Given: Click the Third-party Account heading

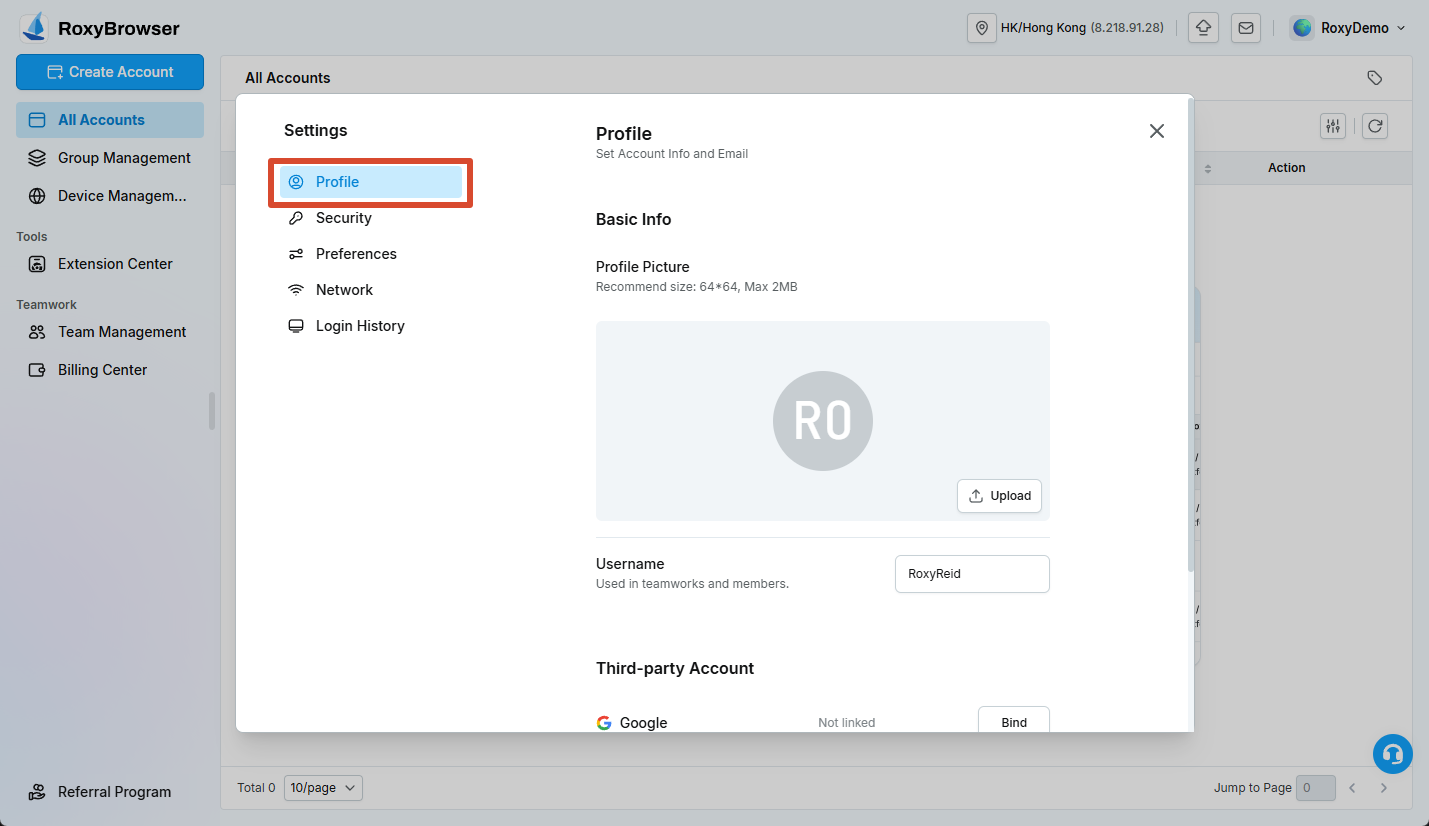Looking at the screenshot, I should [675, 668].
